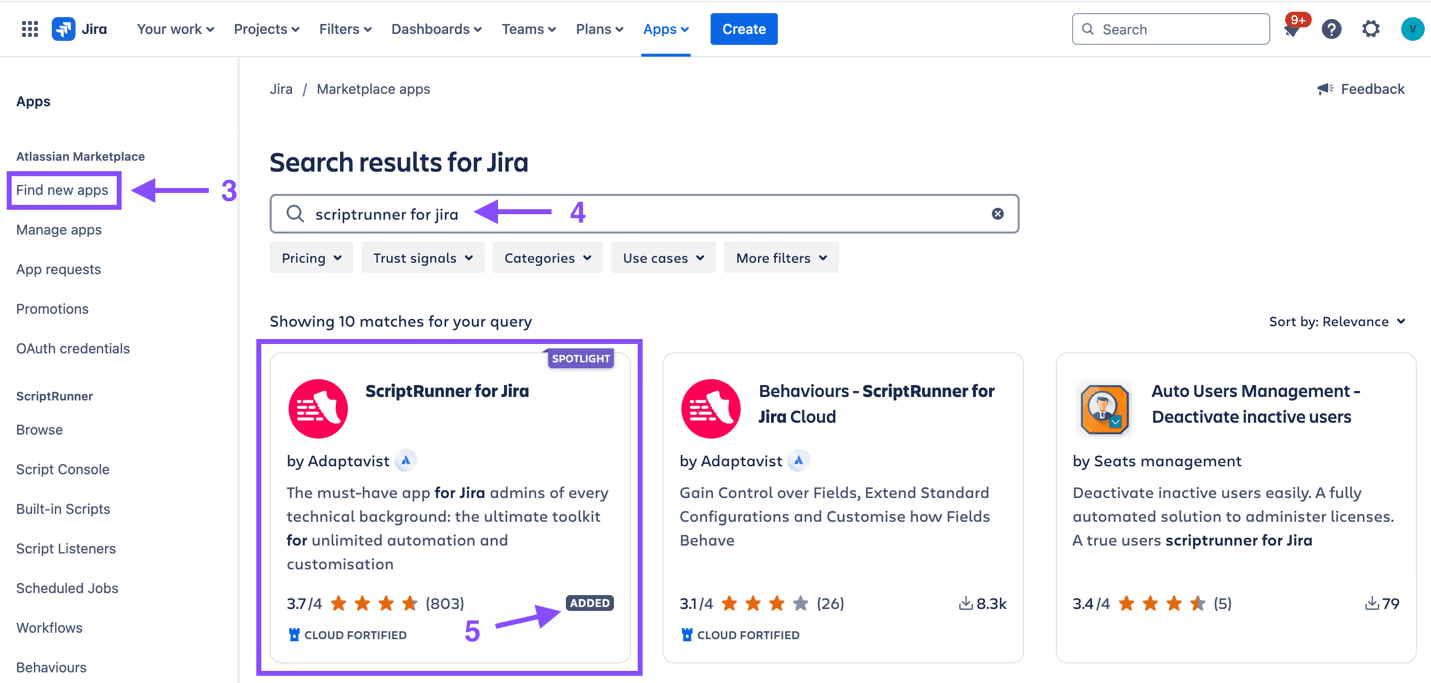Open help using the question mark icon

pos(1331,28)
